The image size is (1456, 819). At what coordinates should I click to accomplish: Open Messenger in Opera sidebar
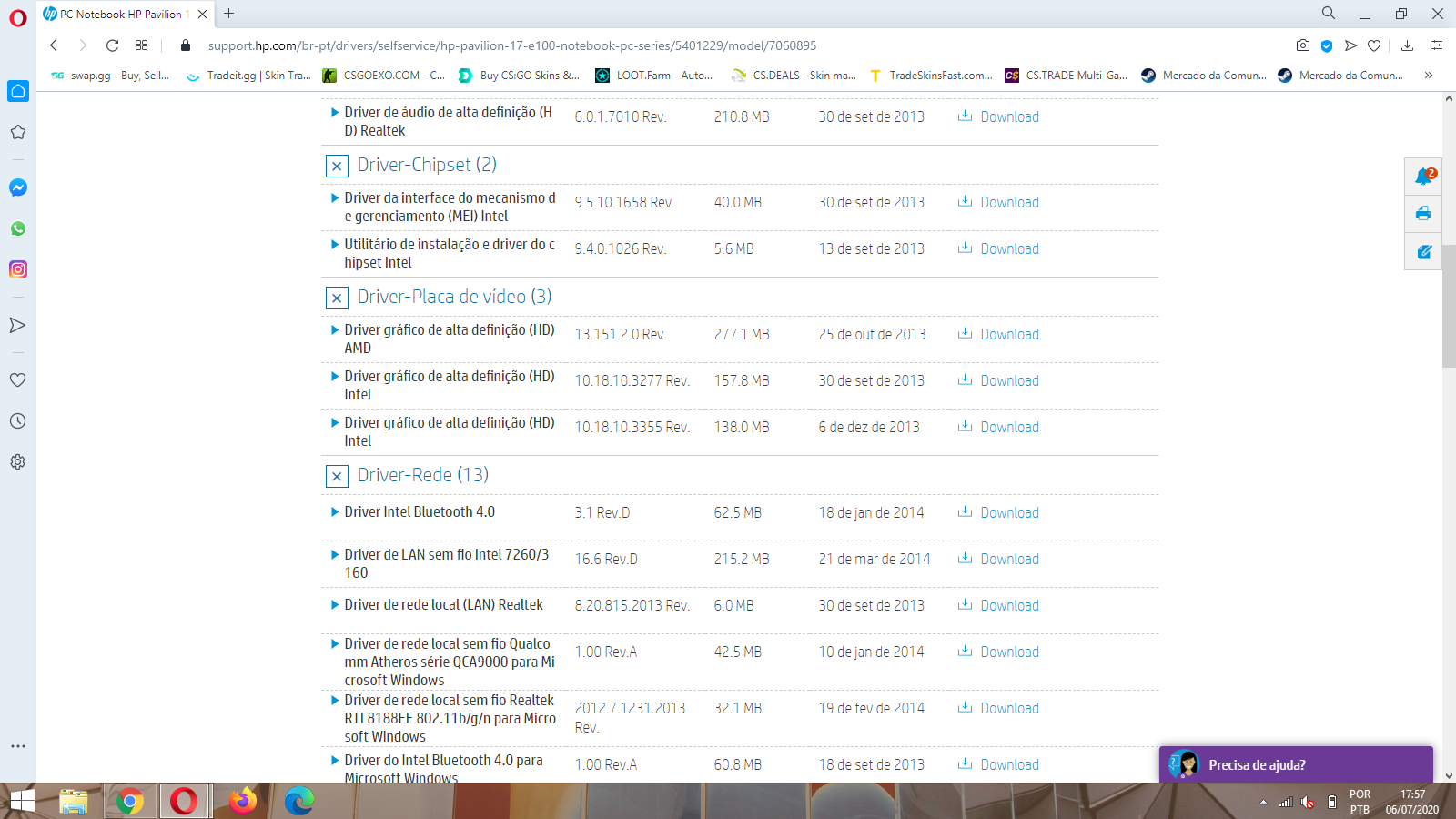pos(18,187)
